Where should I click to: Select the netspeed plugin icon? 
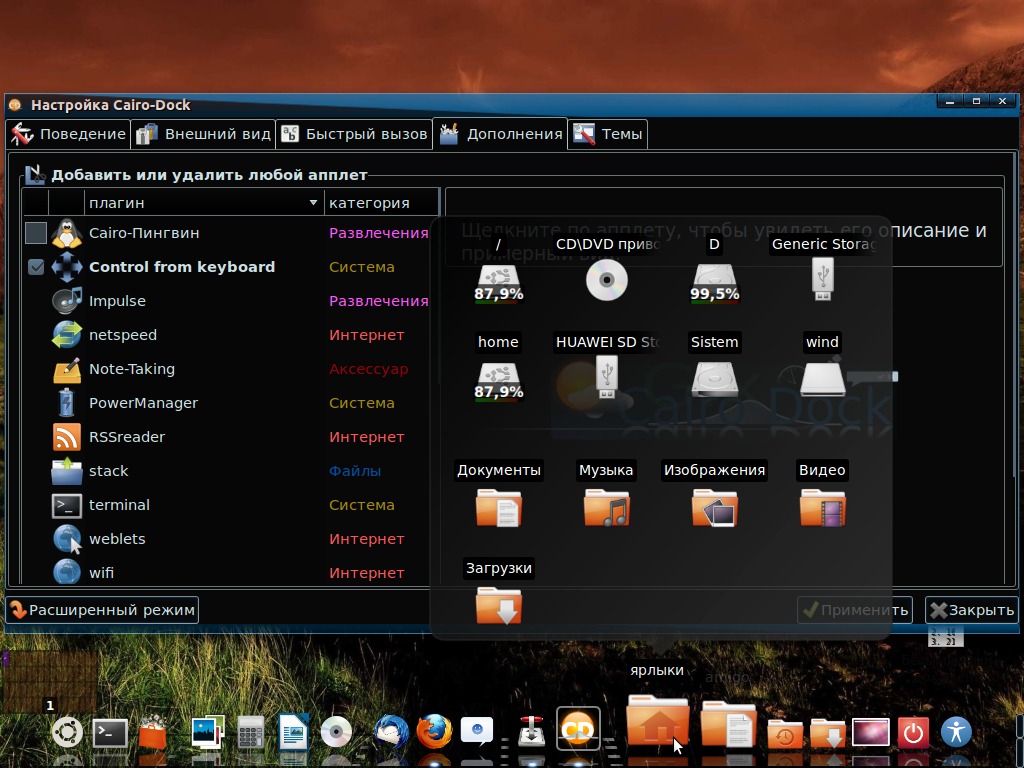[x=67, y=335]
